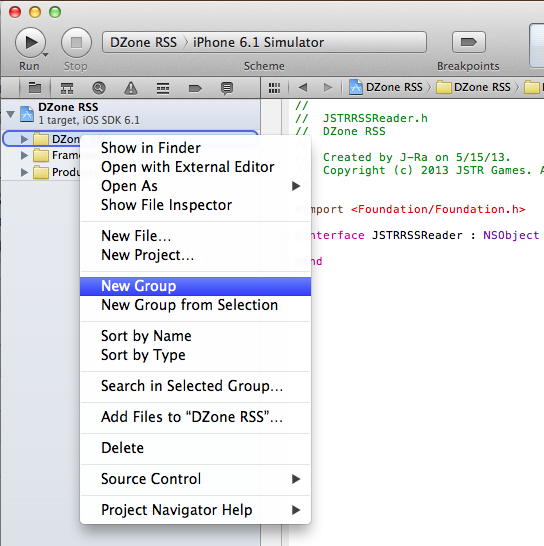
Task: Show the Symbol navigator
Action: (67, 88)
